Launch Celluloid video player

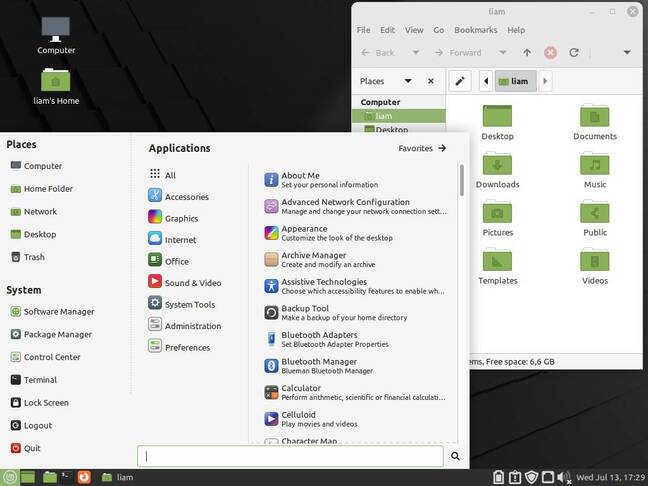[x=355, y=419]
